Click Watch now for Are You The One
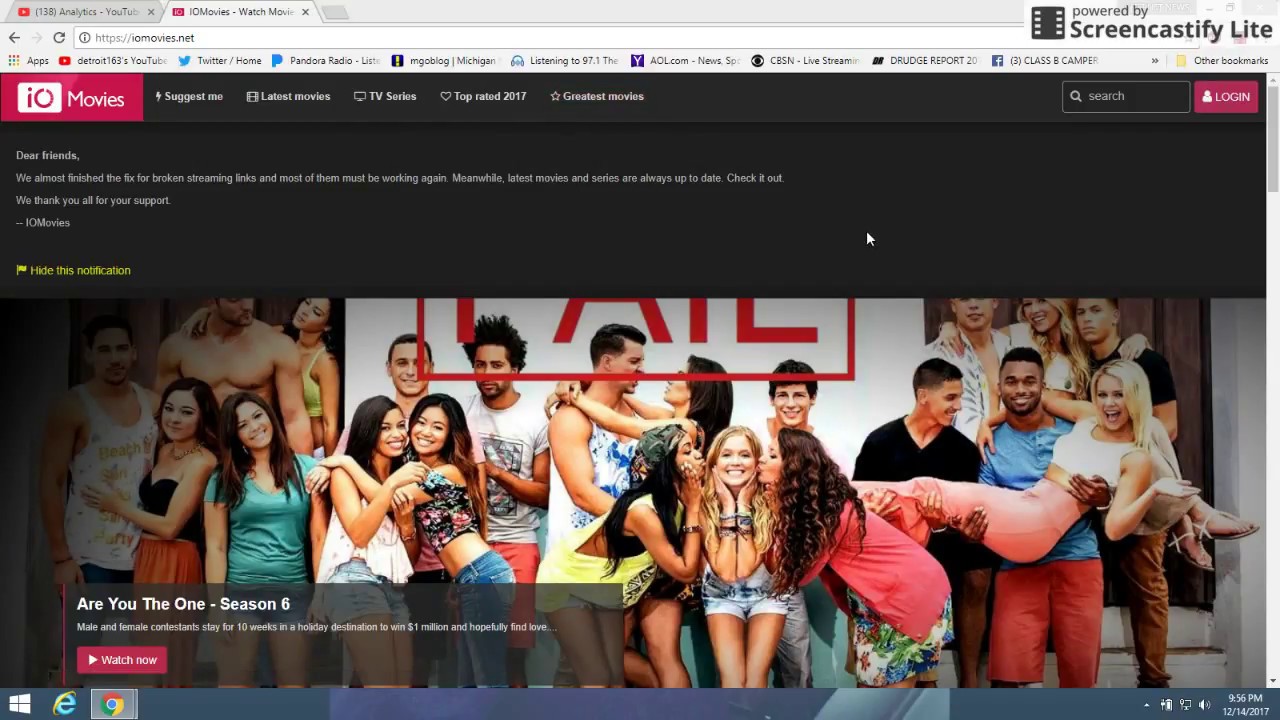Viewport: 1280px width, 720px height. tap(122, 659)
